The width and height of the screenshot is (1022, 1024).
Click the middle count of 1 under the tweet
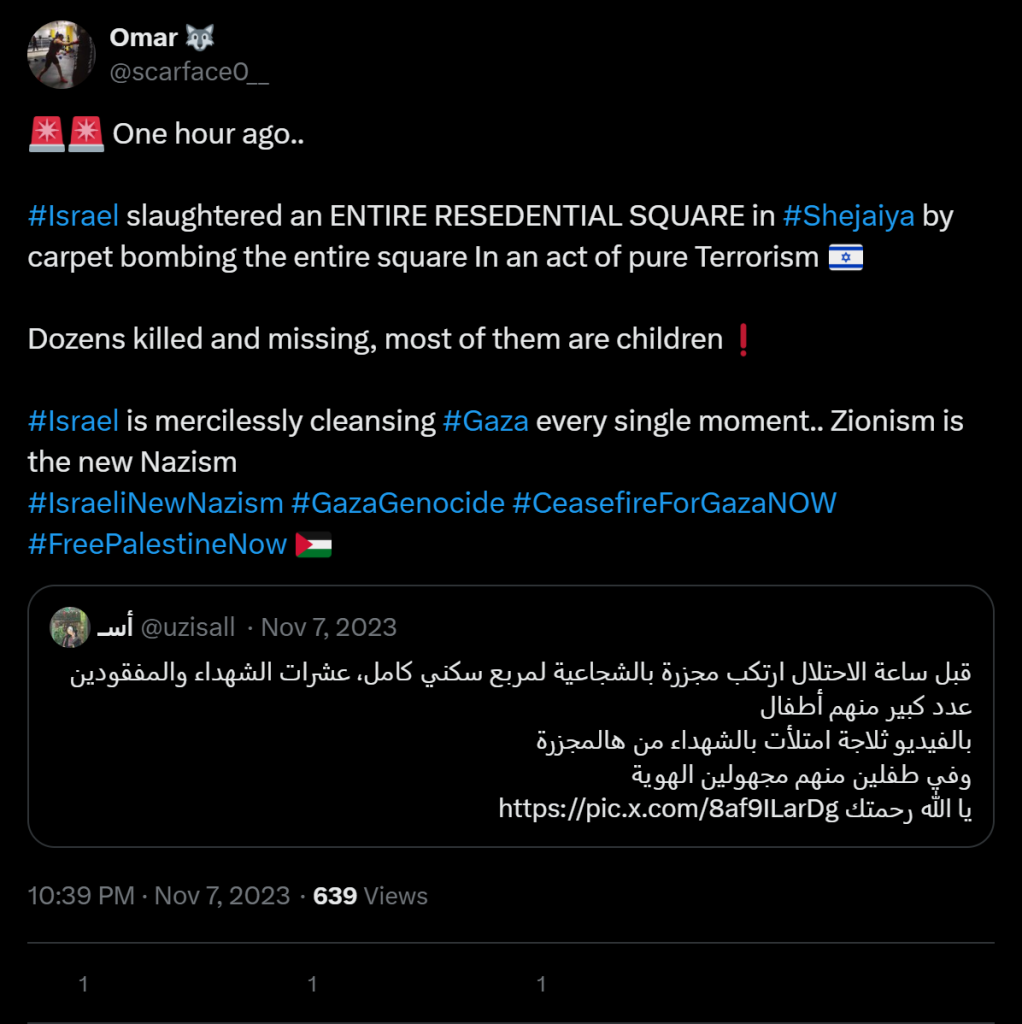point(312,984)
